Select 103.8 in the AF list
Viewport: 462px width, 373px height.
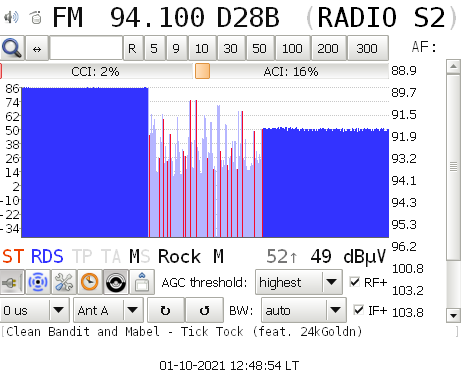(x=407, y=313)
